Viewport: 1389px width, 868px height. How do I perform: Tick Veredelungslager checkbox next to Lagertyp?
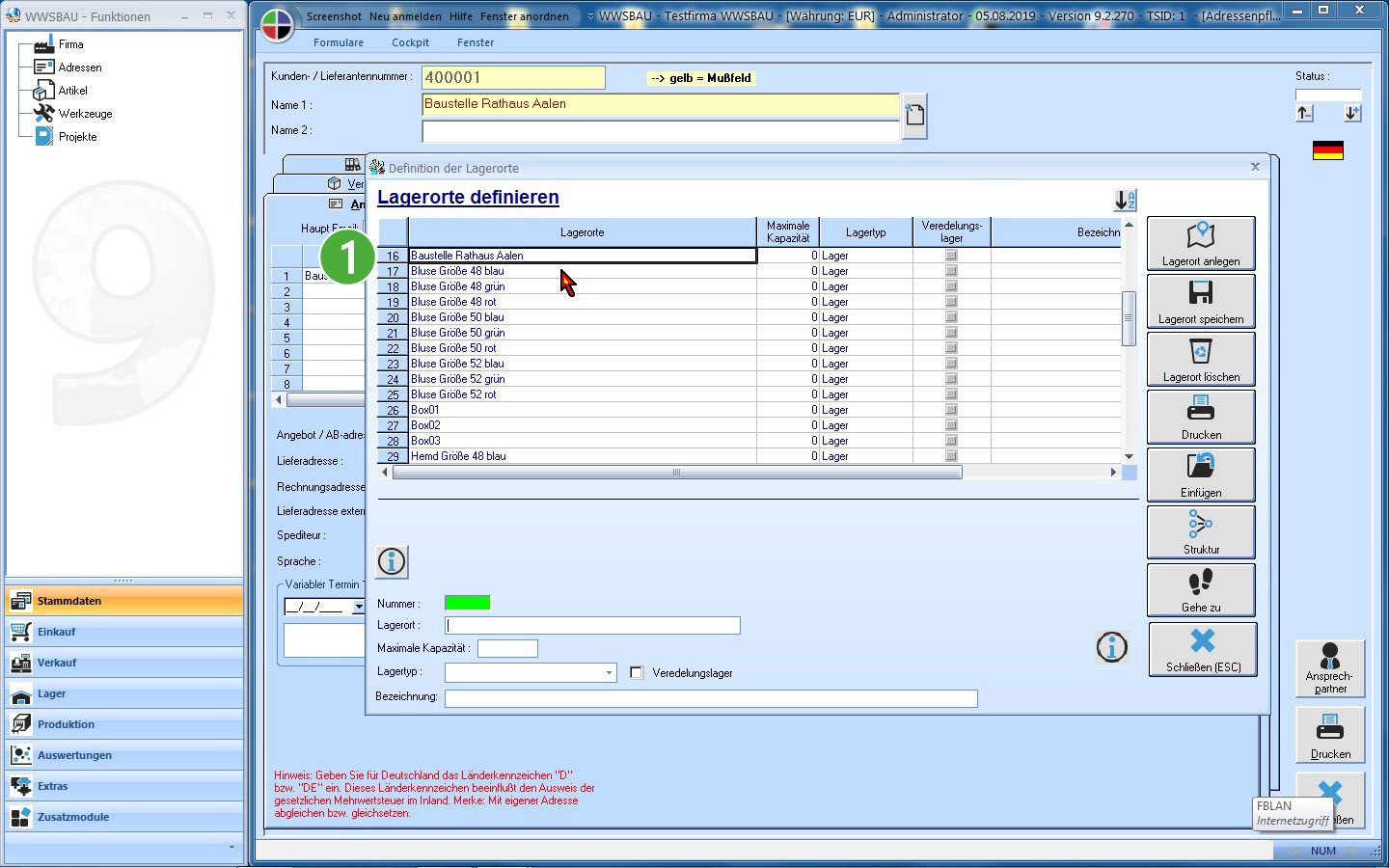637,673
